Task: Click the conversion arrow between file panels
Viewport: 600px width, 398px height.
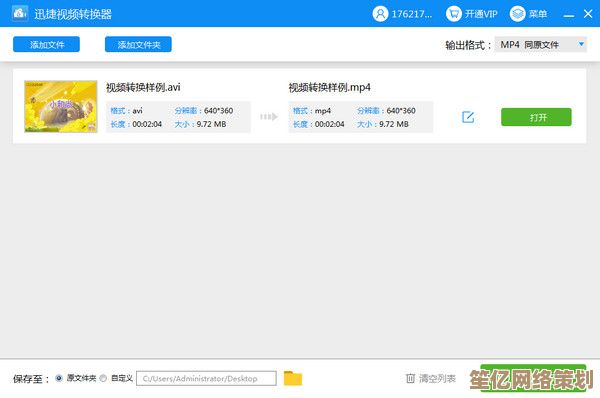Action: pos(269,116)
